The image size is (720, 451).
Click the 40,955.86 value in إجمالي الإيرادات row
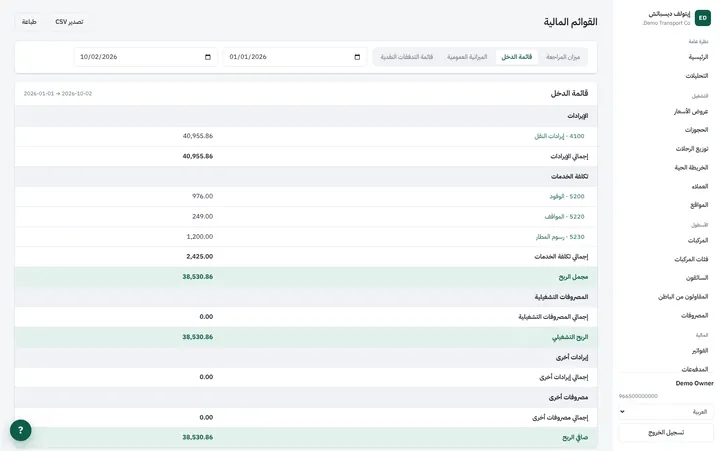click(x=197, y=156)
